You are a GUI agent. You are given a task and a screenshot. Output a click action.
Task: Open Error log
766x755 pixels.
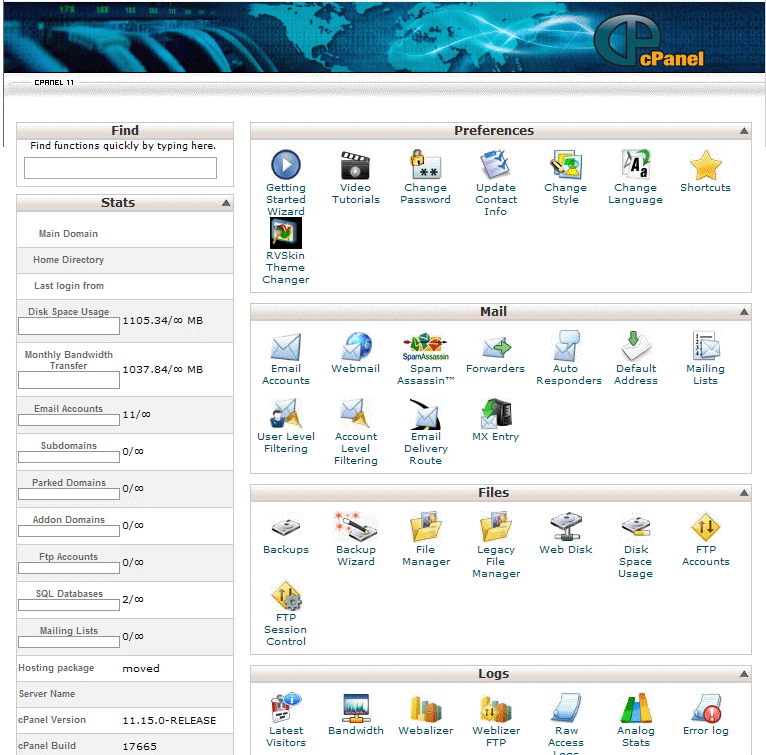[x=705, y=714]
